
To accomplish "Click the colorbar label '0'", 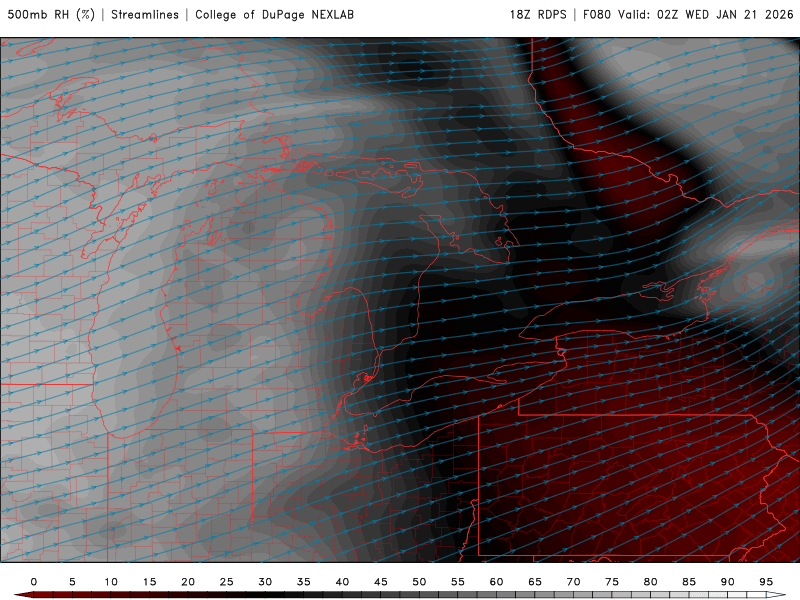I will (34, 582).
